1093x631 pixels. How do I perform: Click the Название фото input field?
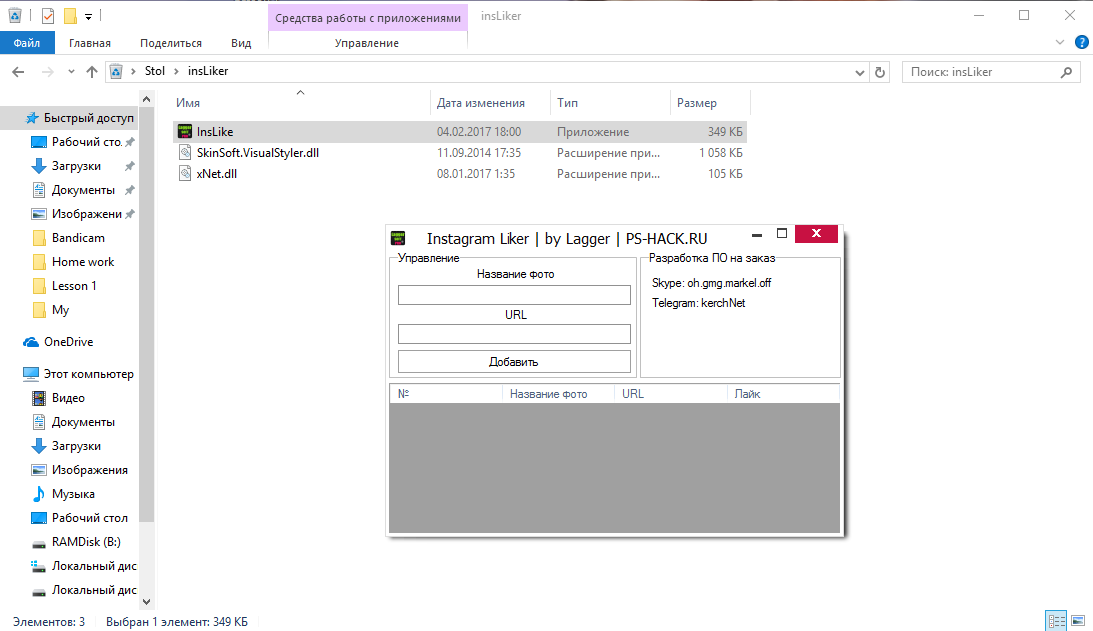click(514, 295)
